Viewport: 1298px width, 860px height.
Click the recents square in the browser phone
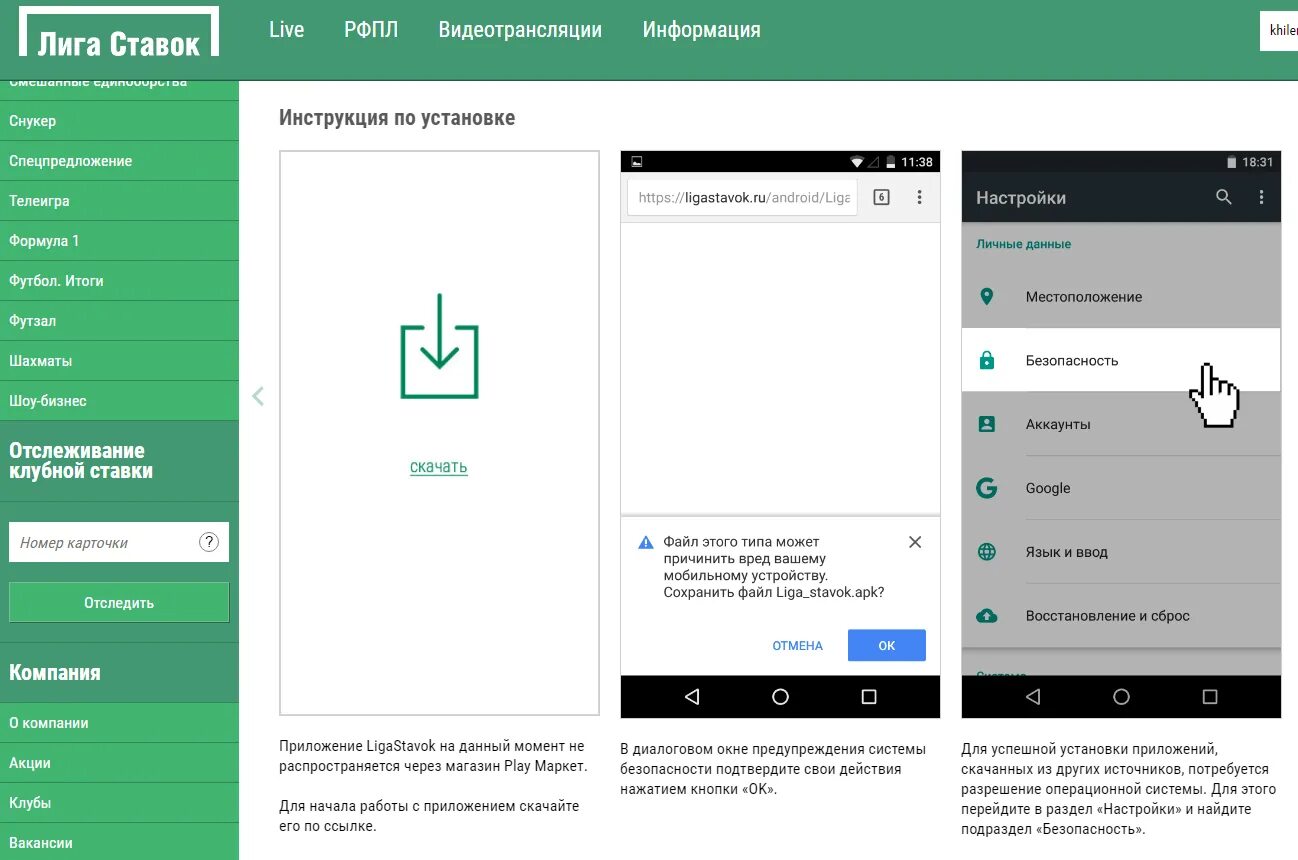click(869, 697)
